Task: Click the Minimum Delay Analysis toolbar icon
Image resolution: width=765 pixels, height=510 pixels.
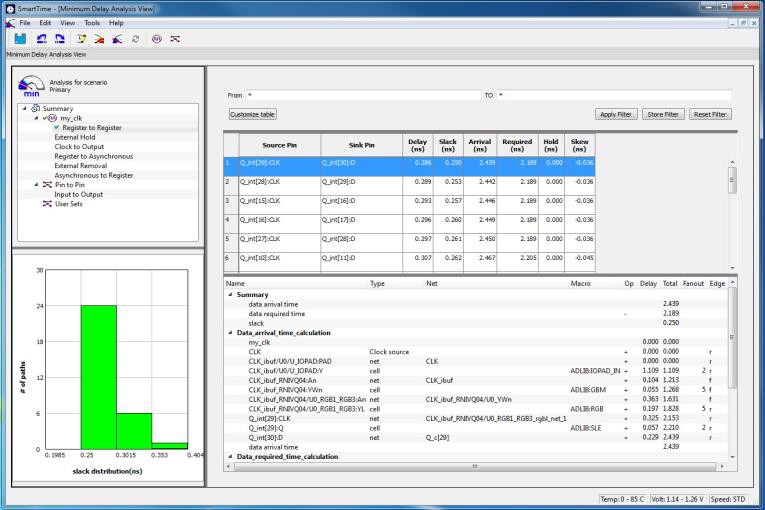Action: [118, 39]
